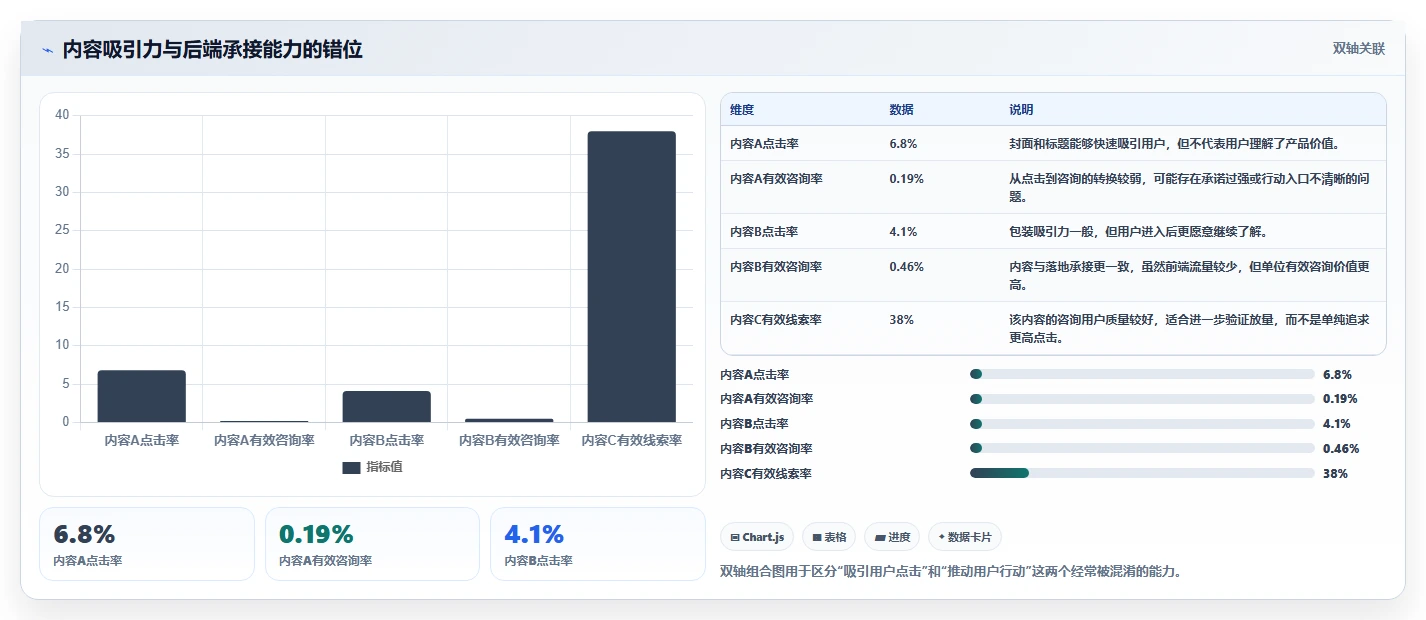This screenshot has width=1426, height=620.
Task: Open the 0.19% 内容A有效咨询率 stat card
Action: click(372, 544)
